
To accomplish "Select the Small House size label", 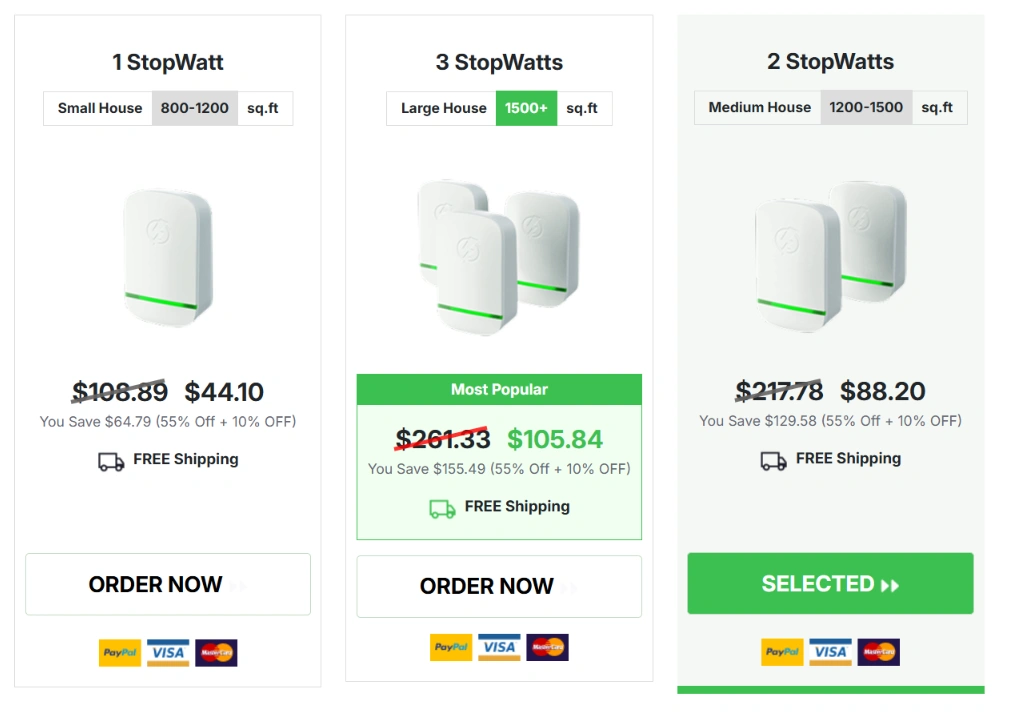I will (99, 109).
